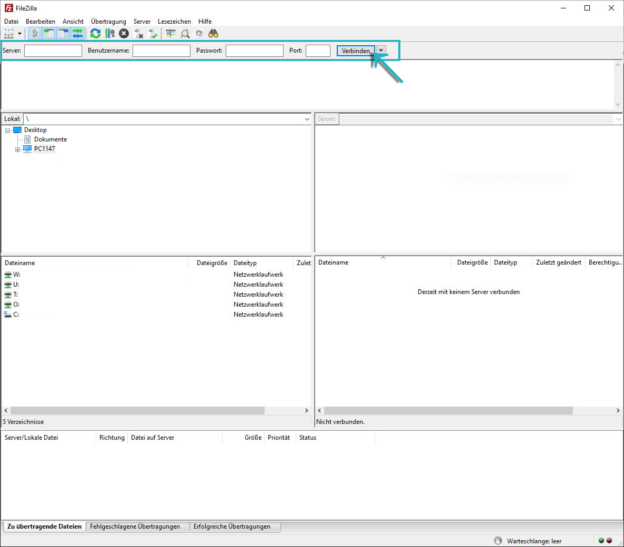Click the cancel current operation icon
The image size is (624, 547).
(124, 33)
